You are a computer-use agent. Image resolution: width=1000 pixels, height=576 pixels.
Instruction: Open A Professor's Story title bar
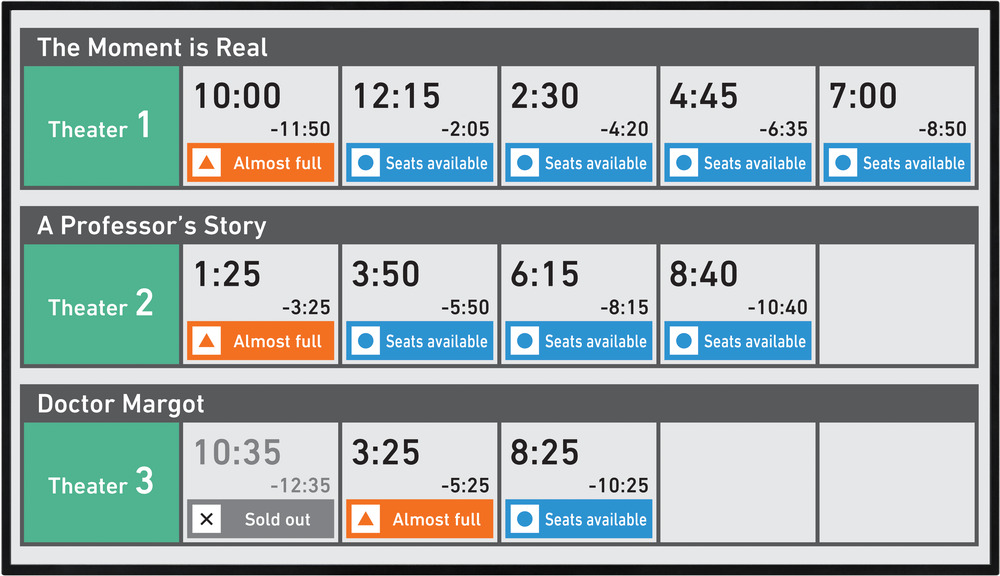tap(499, 225)
